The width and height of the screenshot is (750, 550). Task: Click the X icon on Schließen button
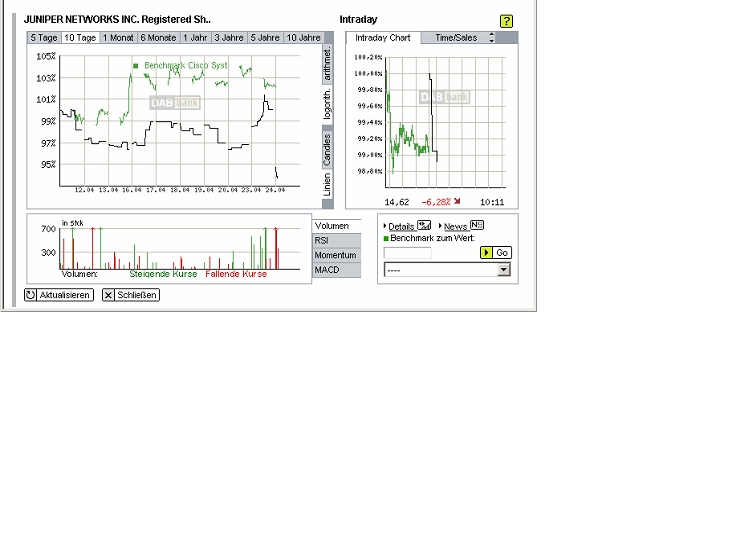pos(109,295)
